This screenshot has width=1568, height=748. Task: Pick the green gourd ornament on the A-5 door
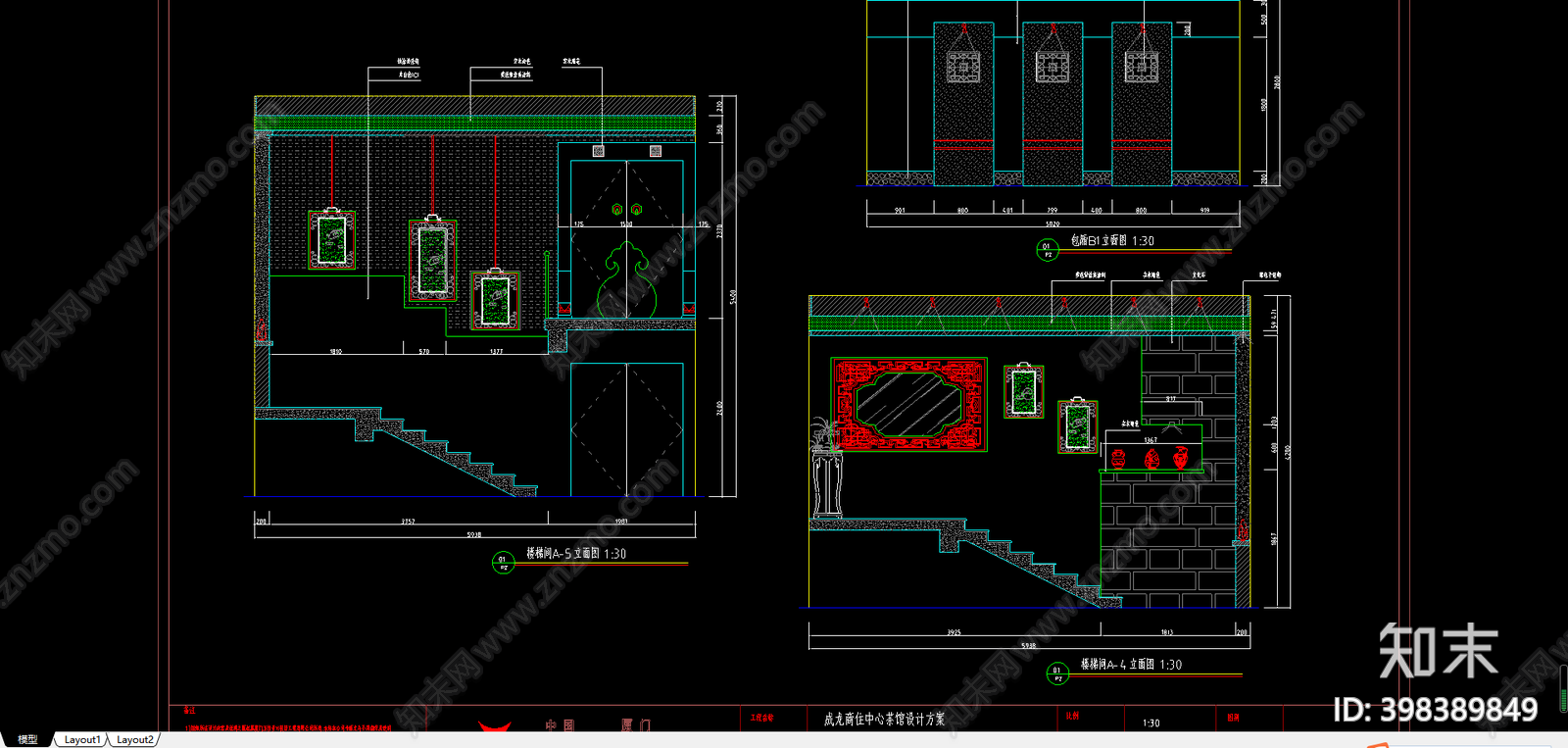(626, 279)
